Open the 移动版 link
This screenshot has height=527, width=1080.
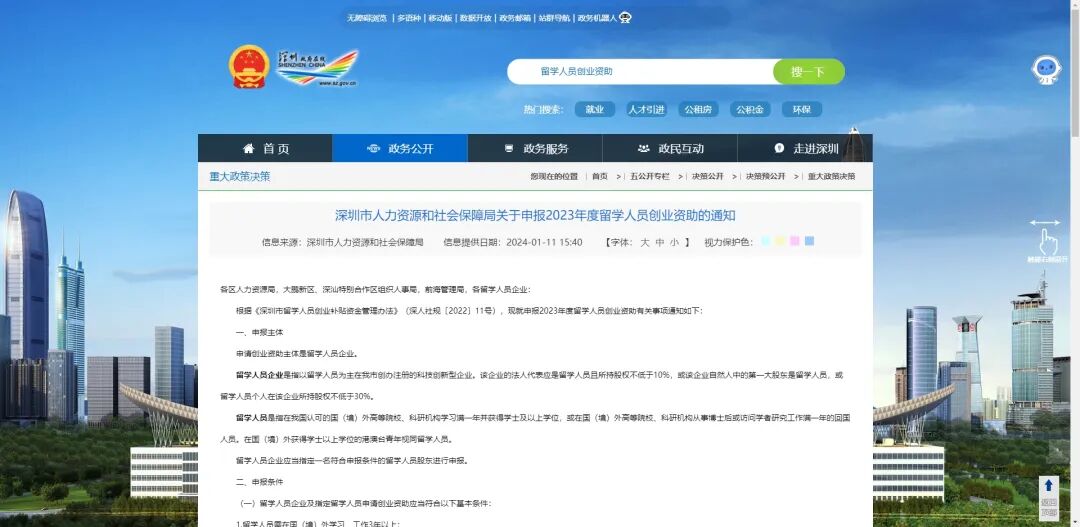(x=440, y=18)
